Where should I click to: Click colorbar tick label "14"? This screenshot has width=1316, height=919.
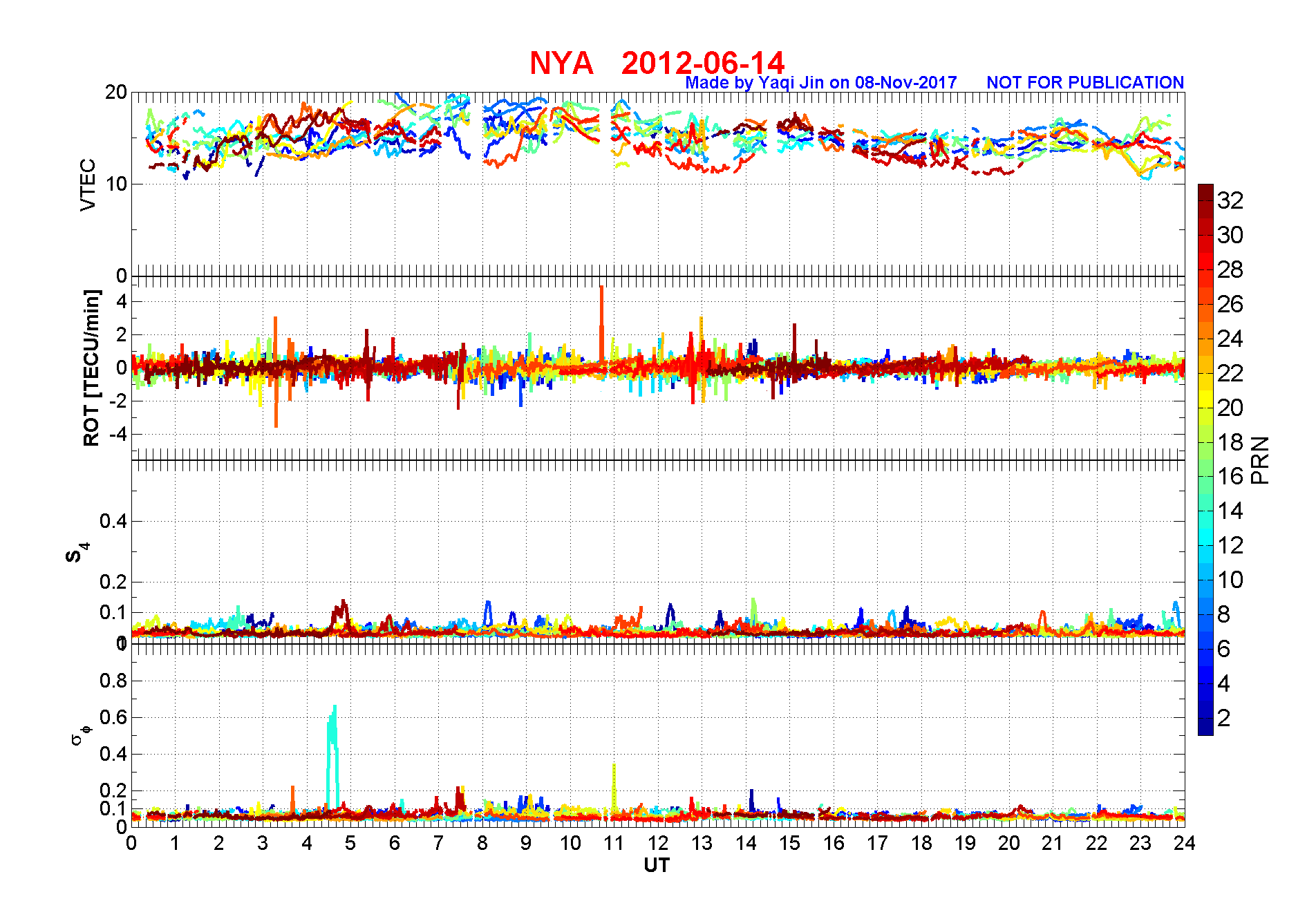click(1230, 511)
